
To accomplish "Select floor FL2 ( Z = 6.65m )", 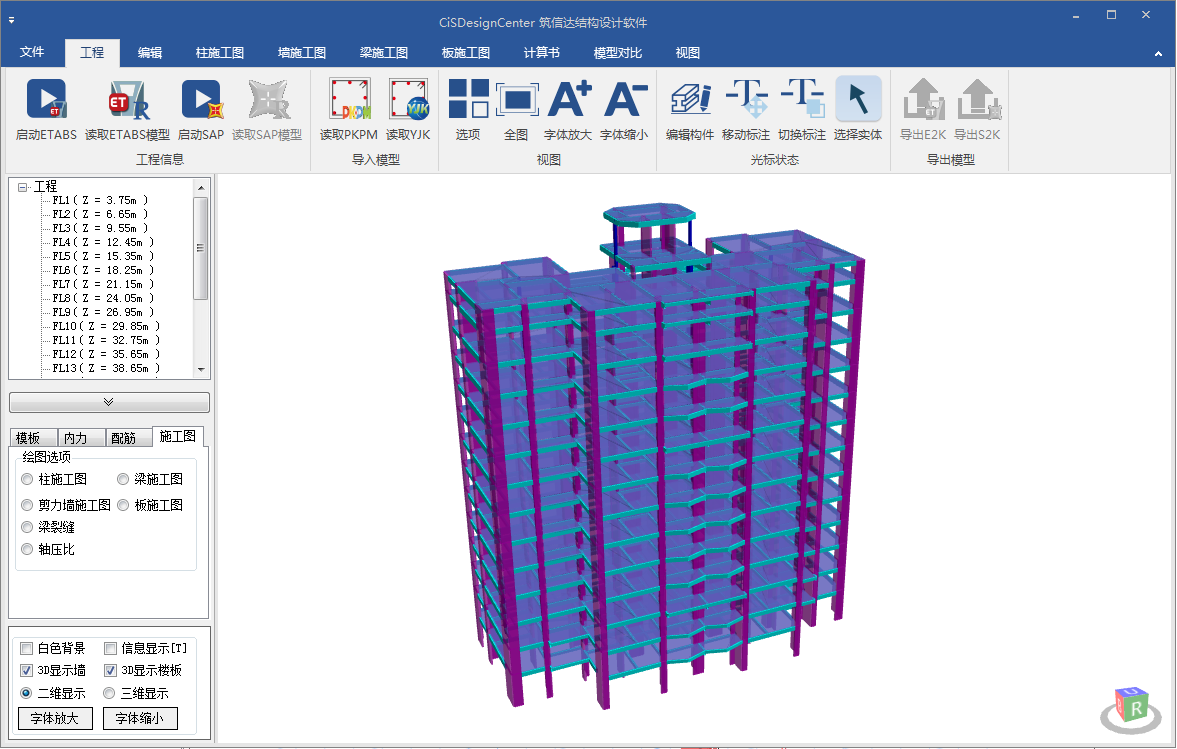I will coord(101,215).
